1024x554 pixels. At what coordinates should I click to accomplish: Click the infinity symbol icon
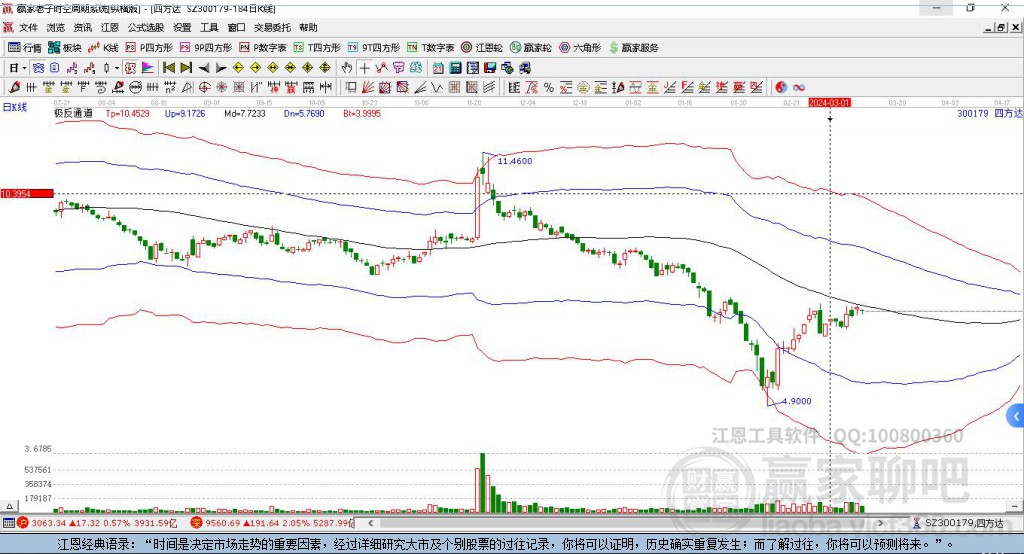click(x=798, y=88)
